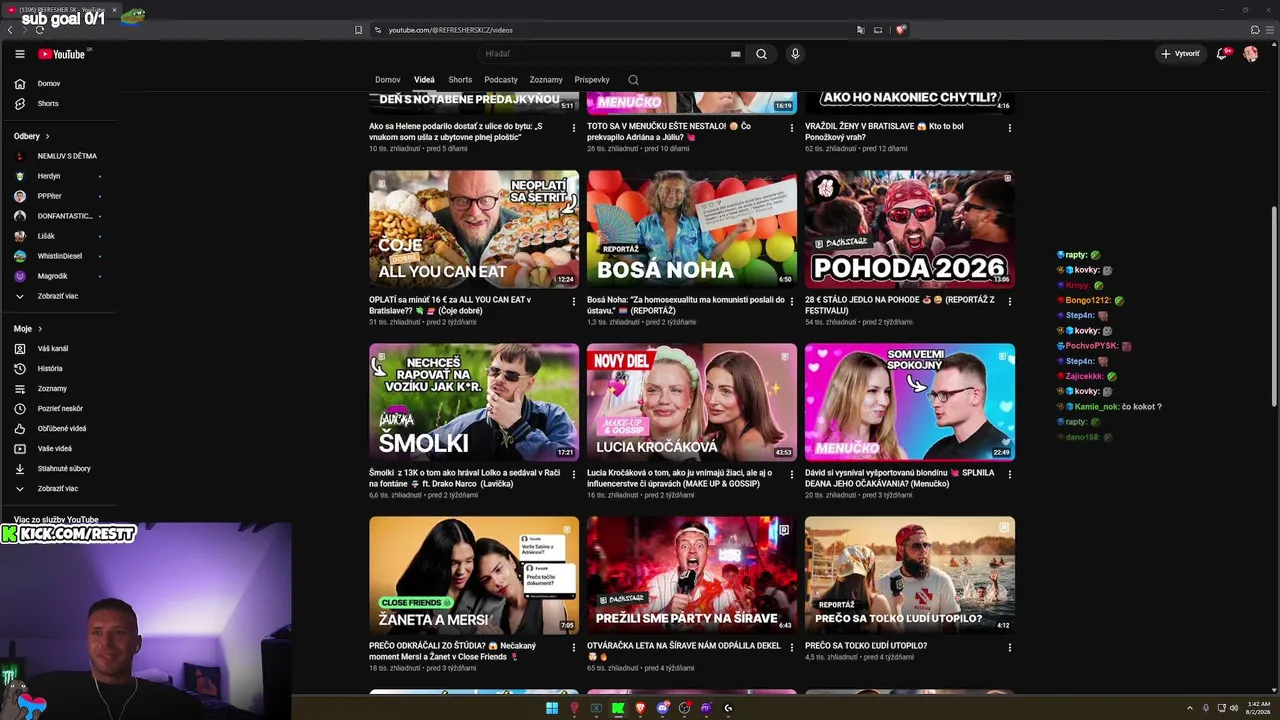Open video title about Šmolki z 13K
Image resolution: width=1280 pixels, height=720 pixels.
pos(464,478)
